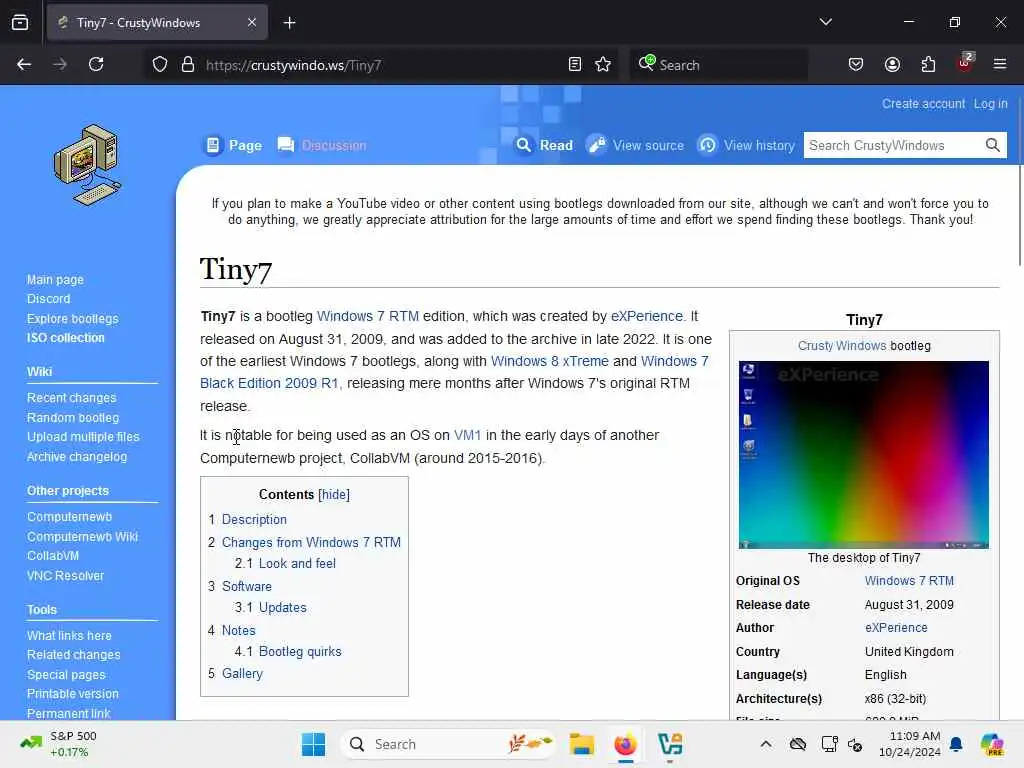Open Firefox View tab overview icon
Image resolution: width=1024 pixels, height=768 pixels.
[20, 22]
